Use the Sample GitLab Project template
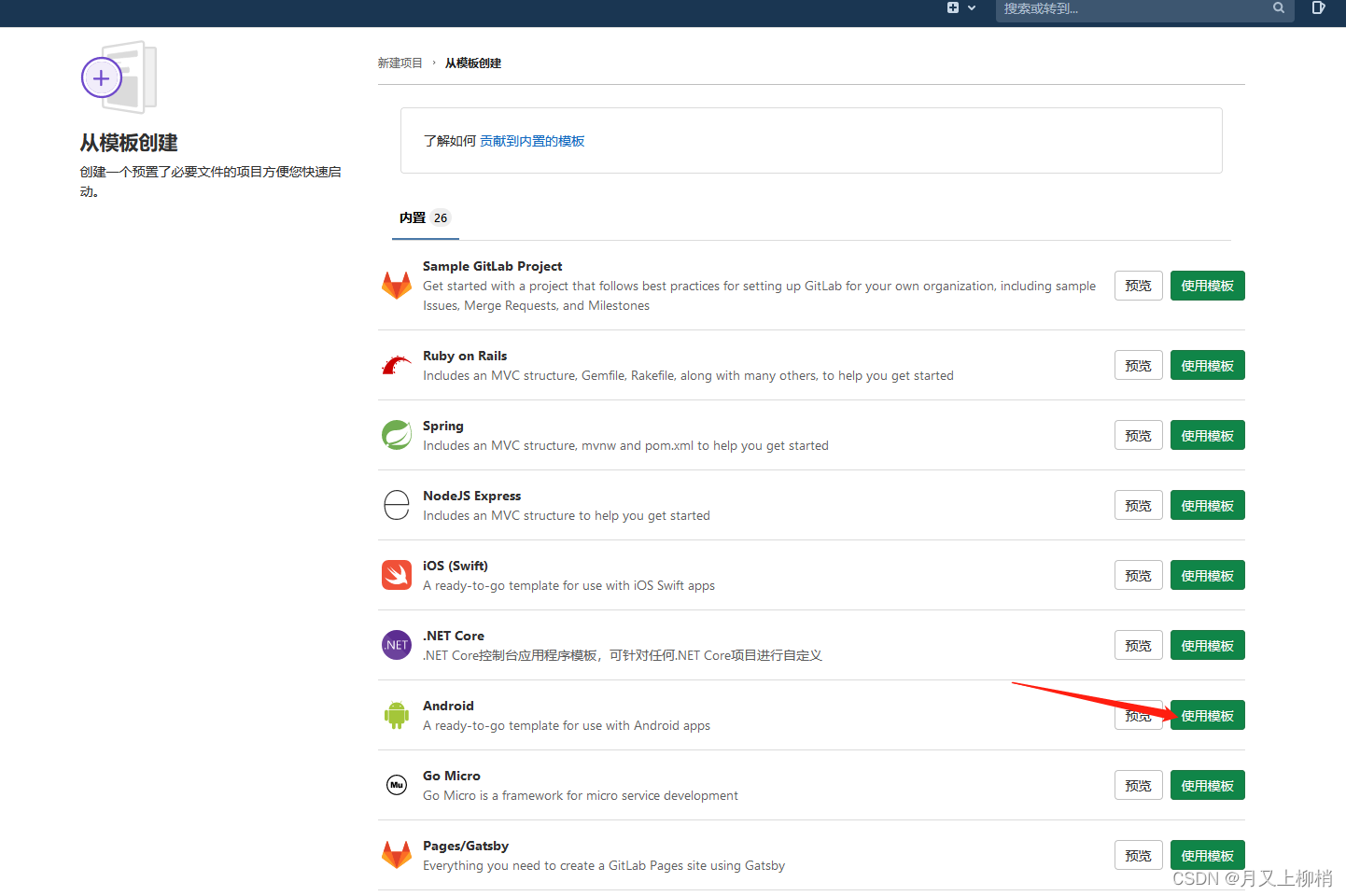The height and width of the screenshot is (896, 1346). pos(1208,286)
